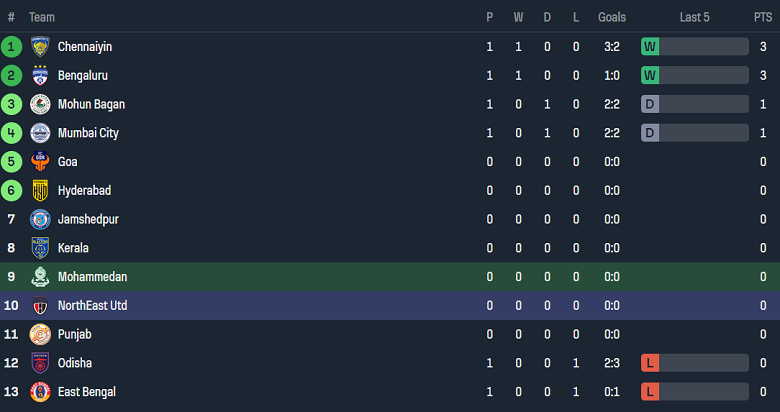Click the Mumbai City club logo

(40, 133)
